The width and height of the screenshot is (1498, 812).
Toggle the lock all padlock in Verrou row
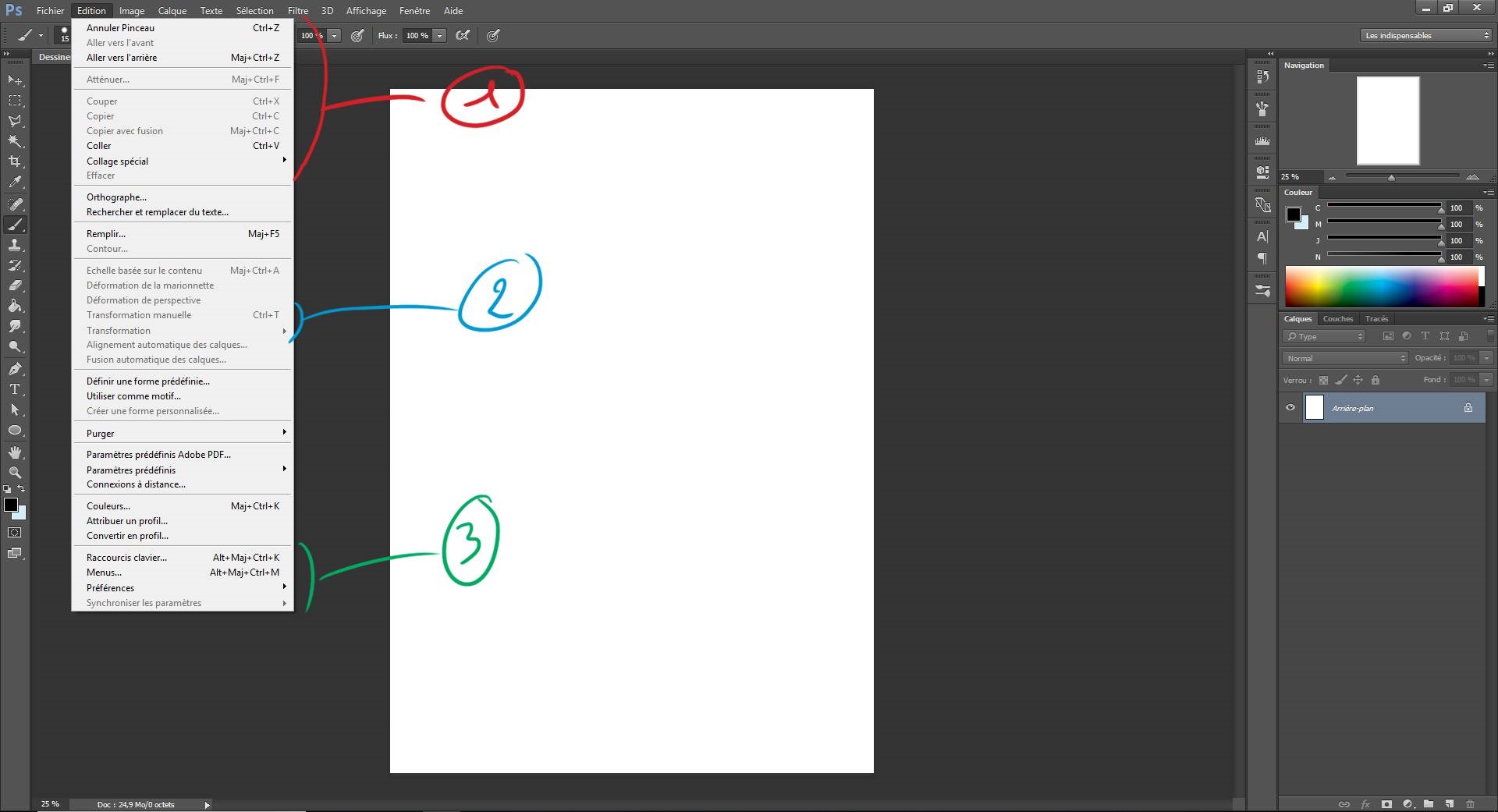tap(1376, 380)
